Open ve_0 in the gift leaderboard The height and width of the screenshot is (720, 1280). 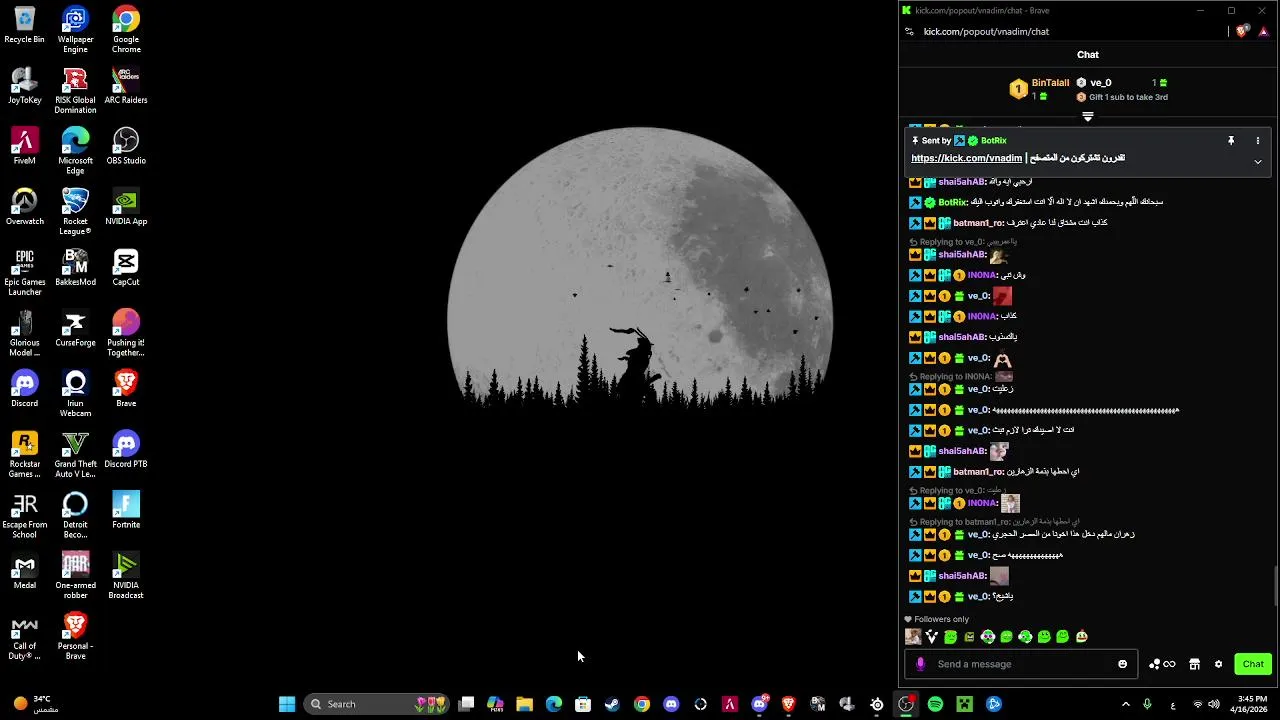click(x=1101, y=83)
